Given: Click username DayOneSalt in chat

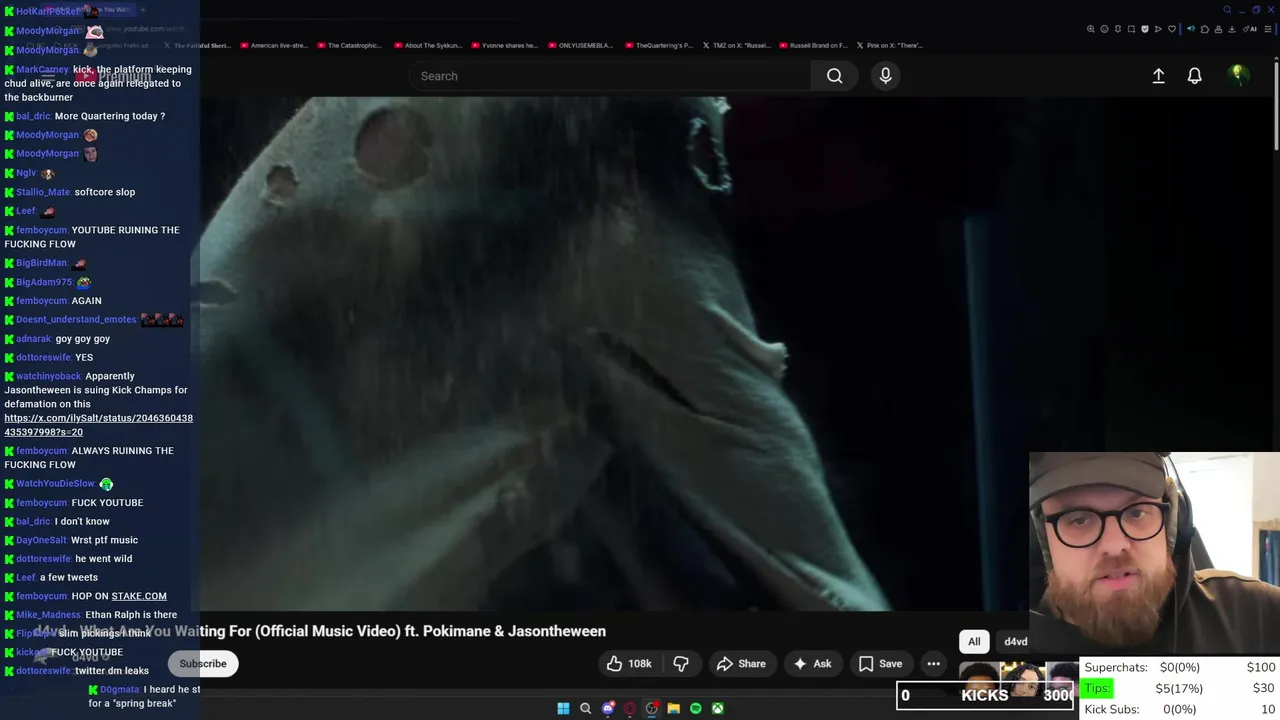Looking at the screenshot, I should pyautogui.click(x=41, y=540).
